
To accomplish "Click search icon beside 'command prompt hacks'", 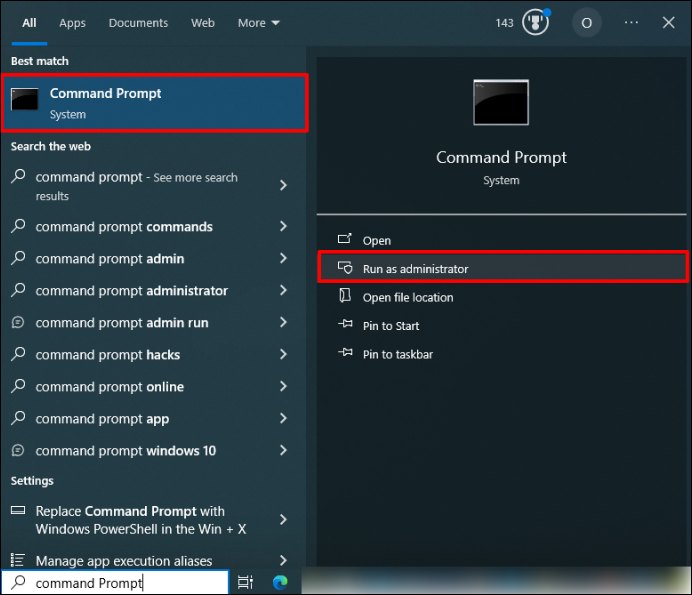I will coord(18,353).
